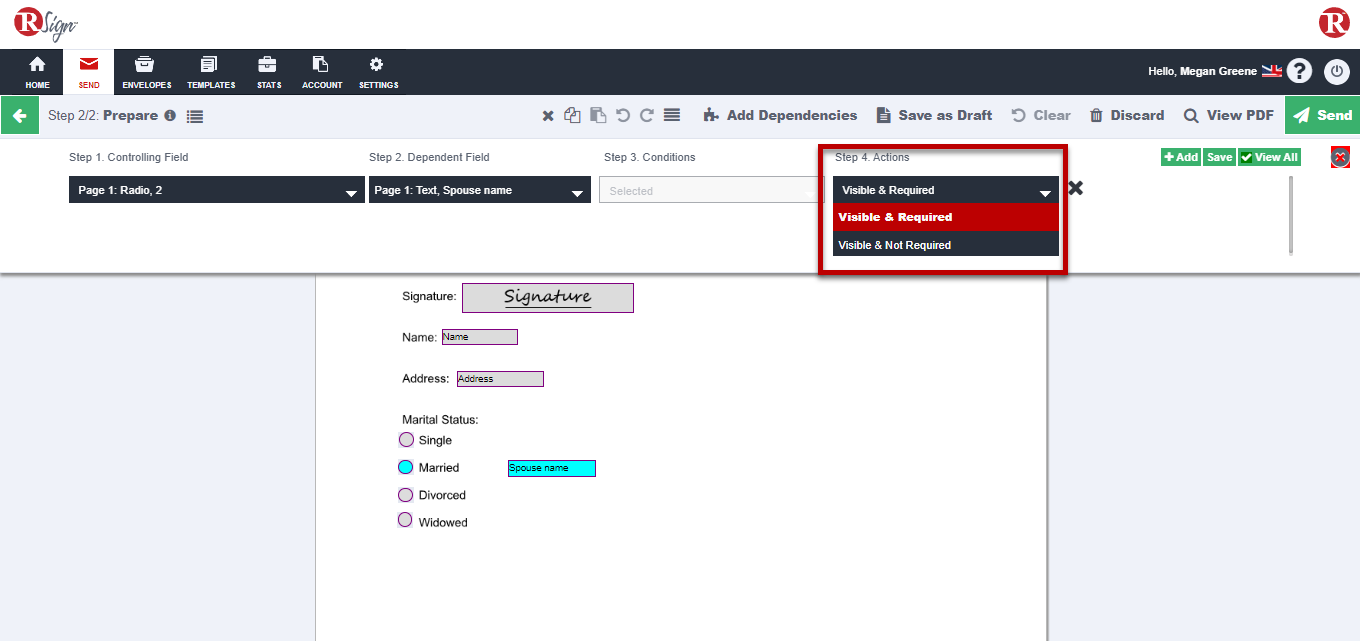This screenshot has height=641, width=1360.
Task: Click the green Add button
Action: (x=1181, y=157)
